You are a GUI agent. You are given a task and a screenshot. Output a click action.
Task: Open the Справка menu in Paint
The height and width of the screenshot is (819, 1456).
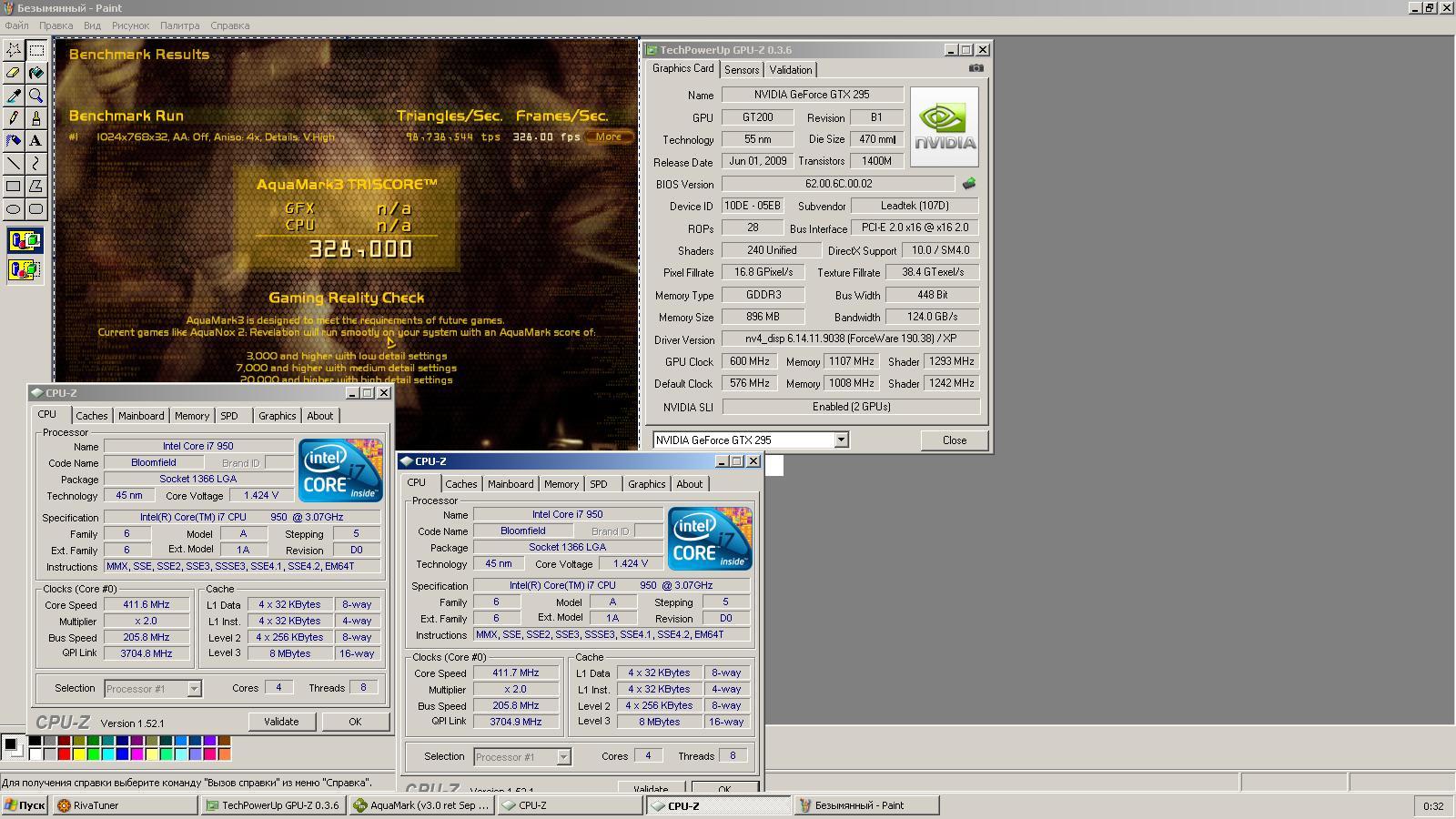tap(229, 25)
